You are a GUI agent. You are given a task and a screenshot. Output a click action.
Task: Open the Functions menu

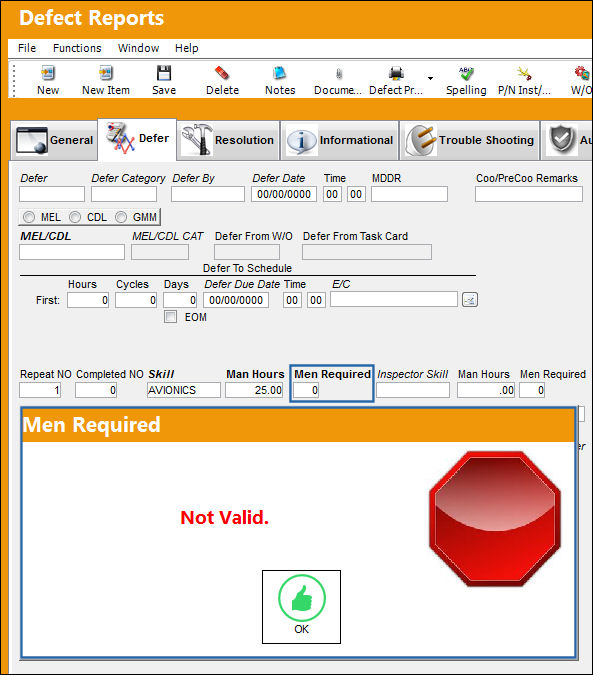point(77,48)
